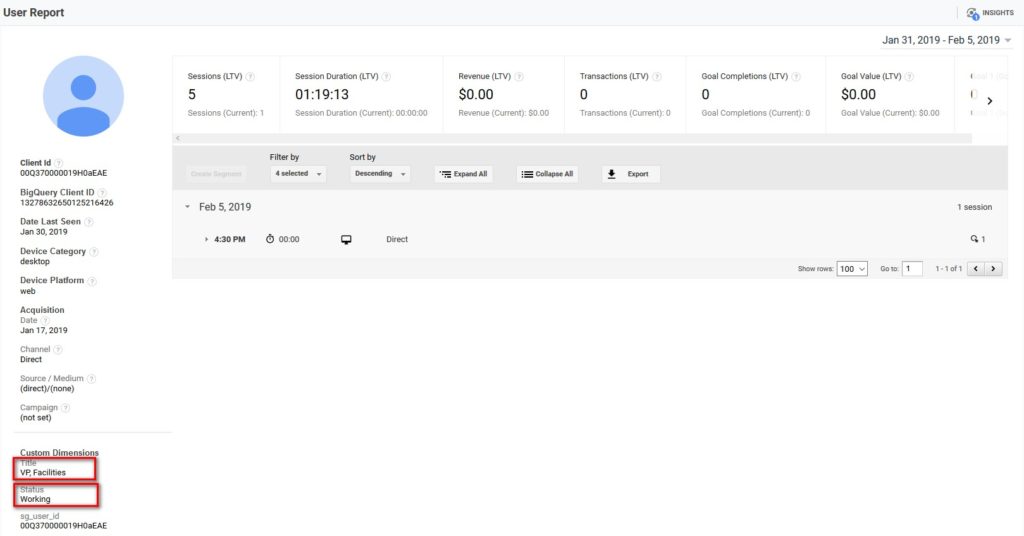Click the sg_user_id value at bottom
Screen dimensions: 1024x536
point(63,526)
